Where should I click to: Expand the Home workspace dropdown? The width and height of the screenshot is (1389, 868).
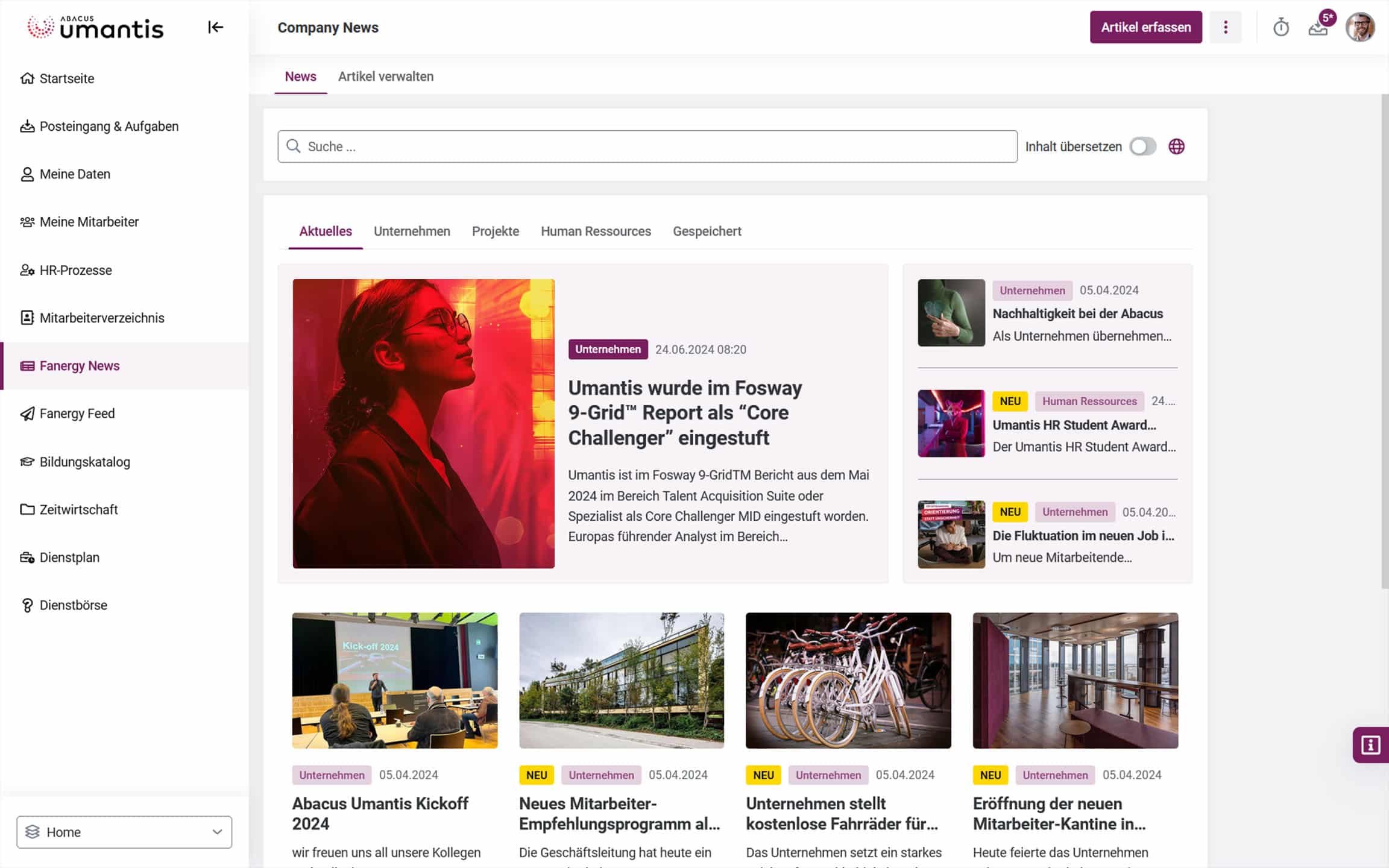124,832
